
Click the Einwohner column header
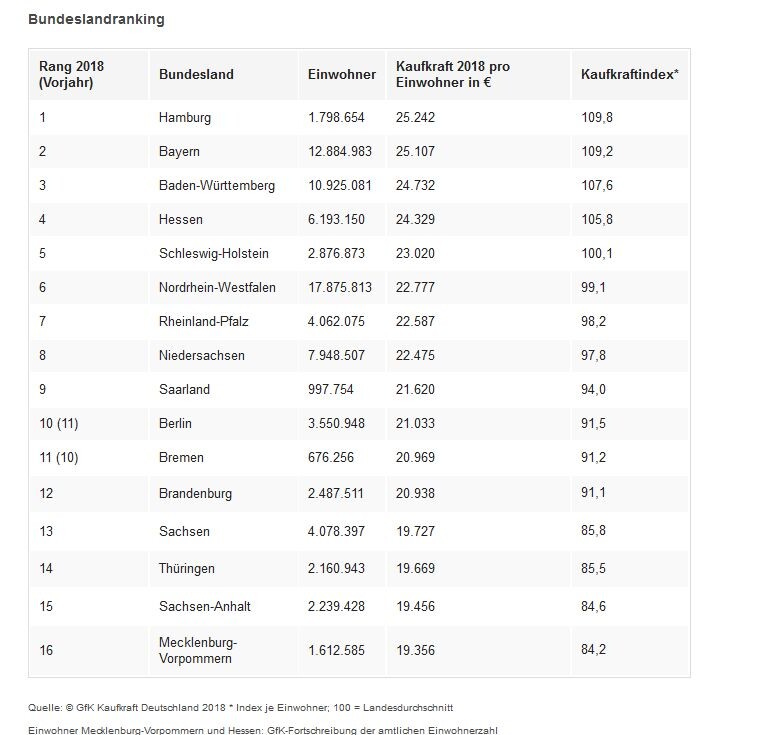342,74
